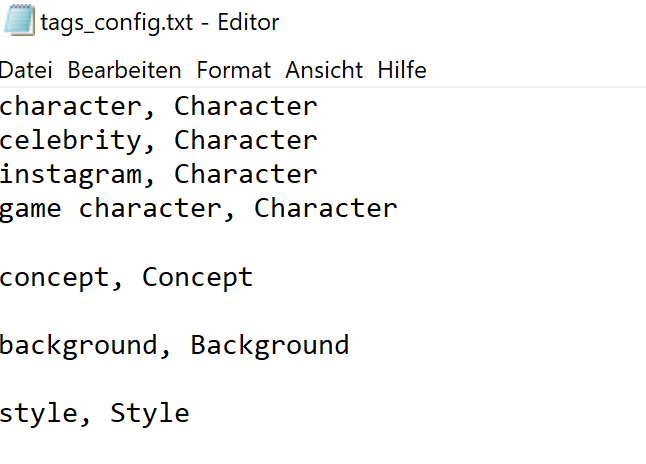Place cursor in the word "celebrity"
This screenshot has height=464, width=646.
71,140
